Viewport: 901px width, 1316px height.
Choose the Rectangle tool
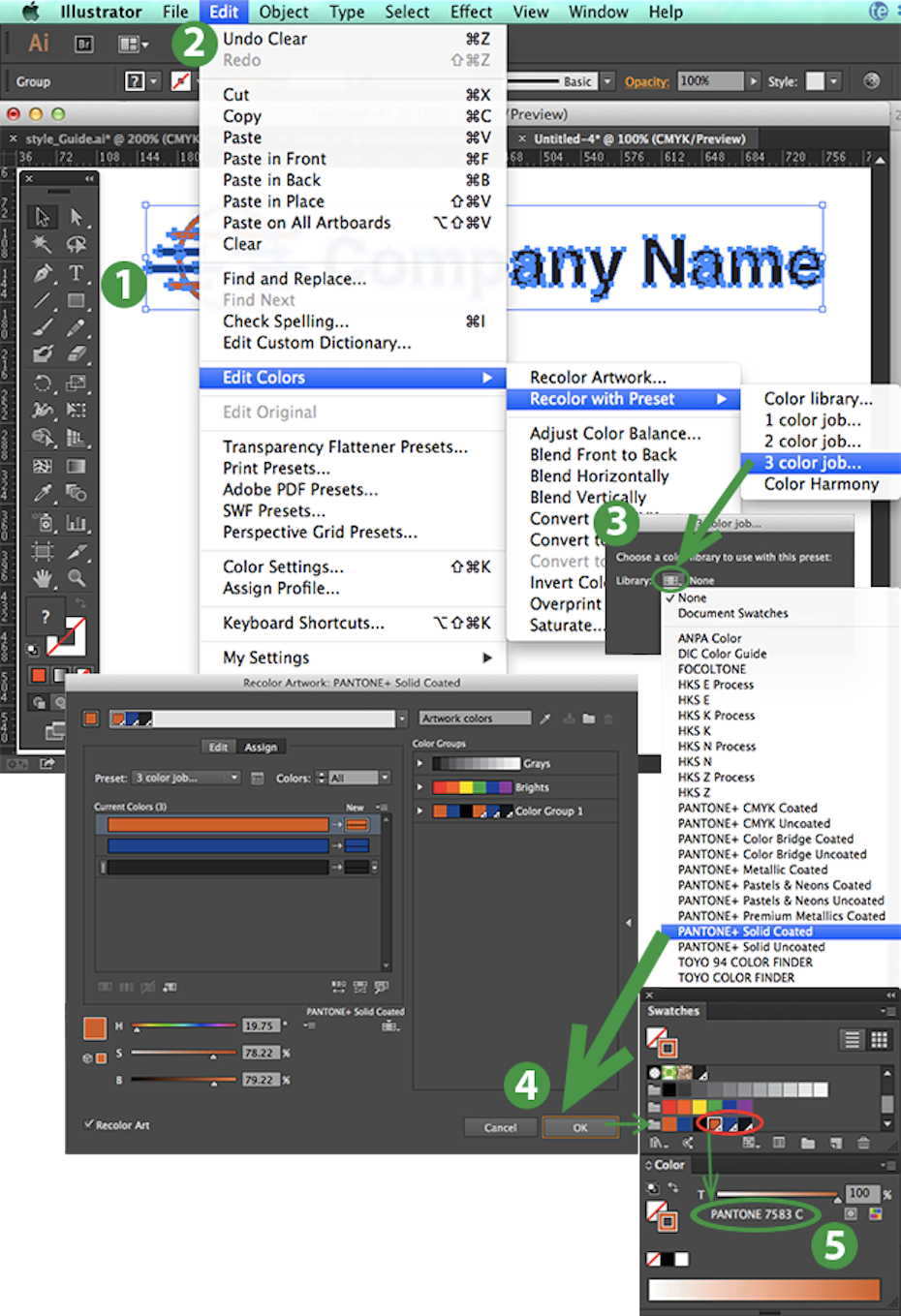tap(76, 300)
